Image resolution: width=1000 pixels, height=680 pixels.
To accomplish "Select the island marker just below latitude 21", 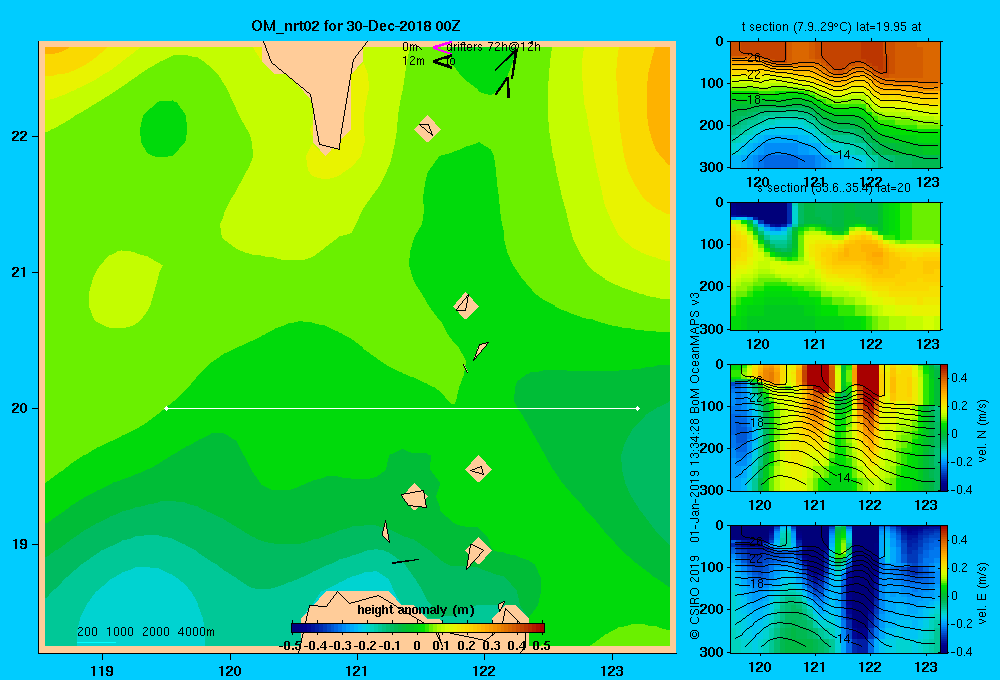I will (466, 306).
